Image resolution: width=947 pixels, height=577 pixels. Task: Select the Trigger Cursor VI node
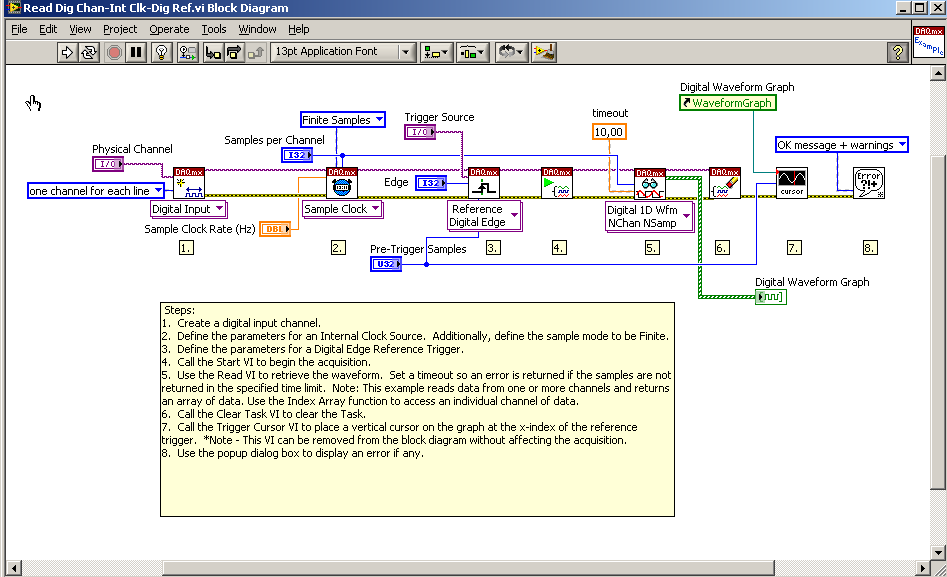pos(791,183)
